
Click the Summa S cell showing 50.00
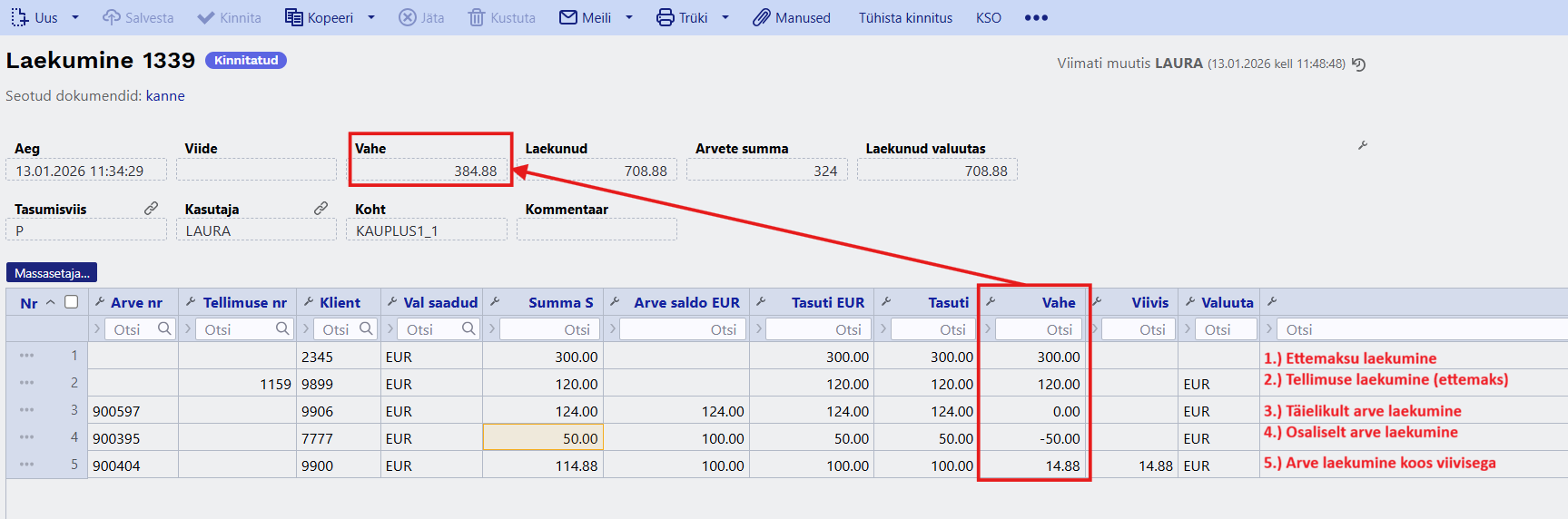[x=543, y=438]
